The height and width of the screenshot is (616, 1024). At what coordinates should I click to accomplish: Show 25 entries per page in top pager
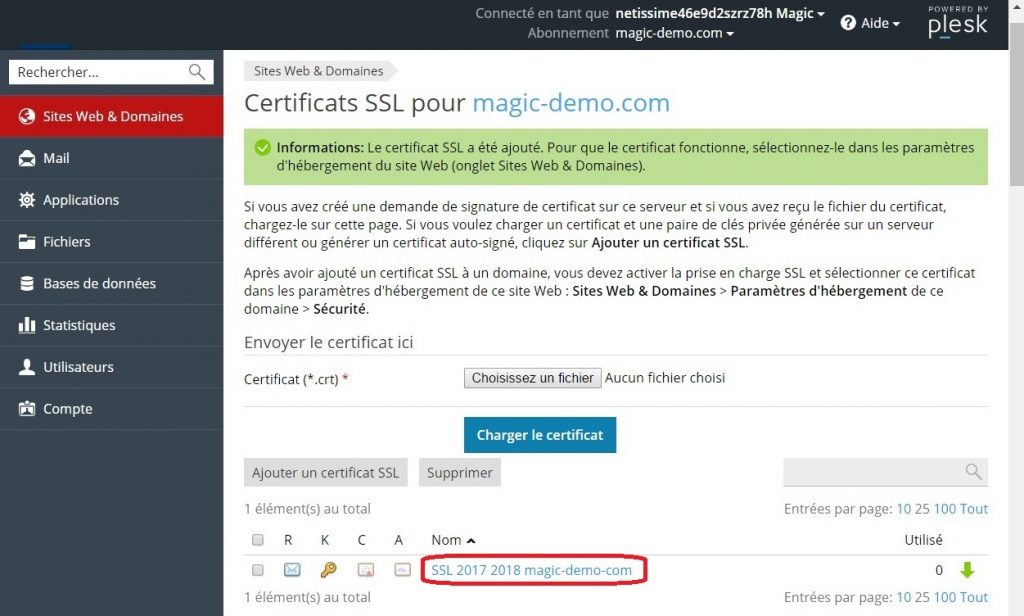click(x=922, y=509)
